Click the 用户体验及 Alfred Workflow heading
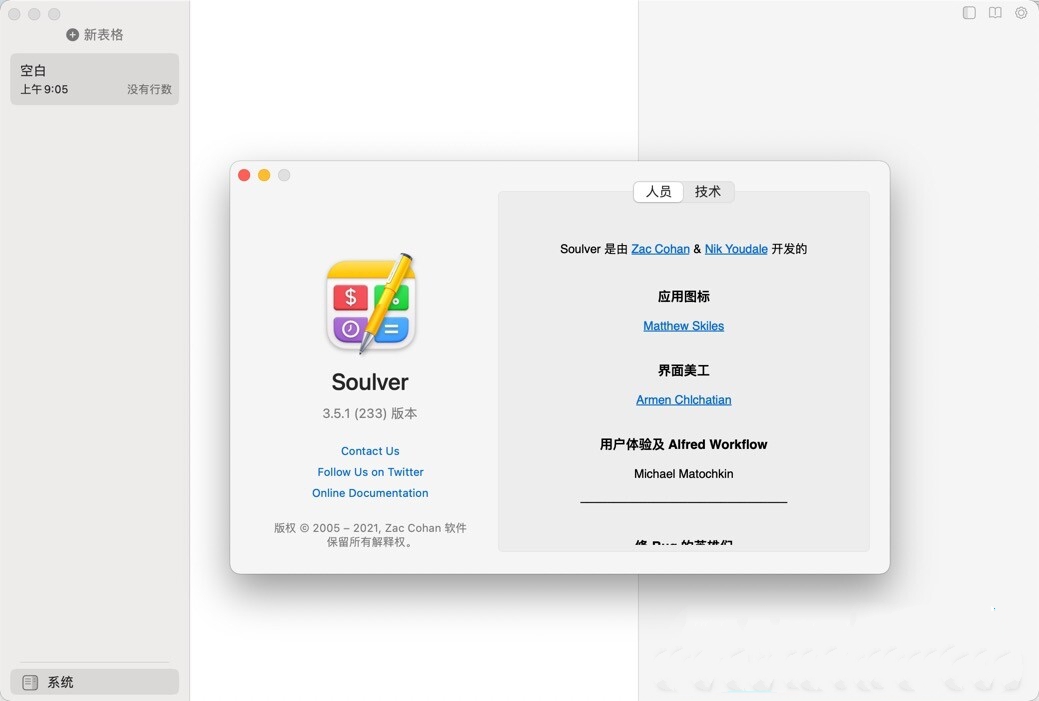 (x=683, y=445)
